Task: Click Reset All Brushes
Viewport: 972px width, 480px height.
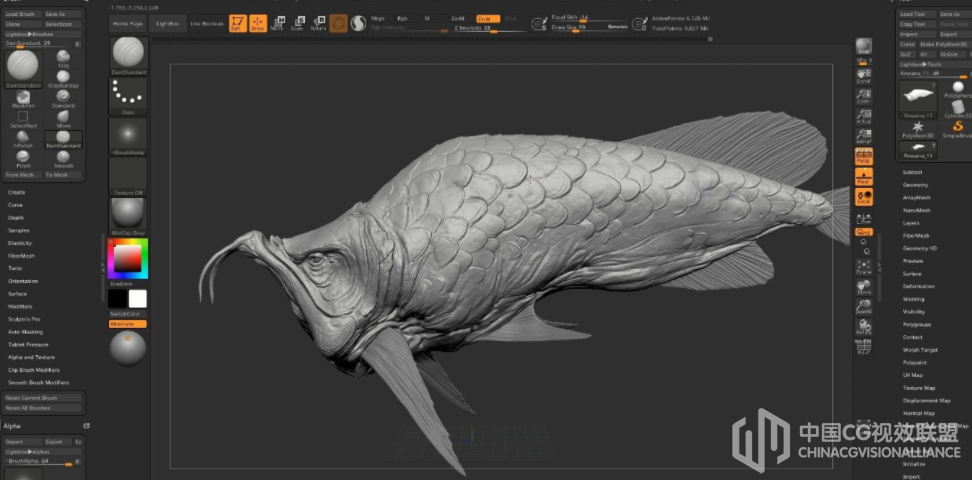Action: [43, 408]
